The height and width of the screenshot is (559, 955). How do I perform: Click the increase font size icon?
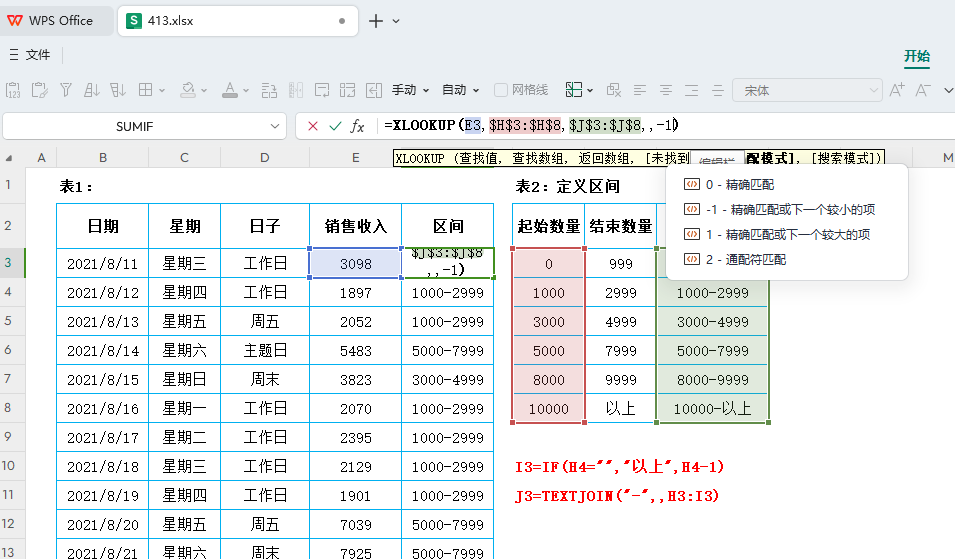click(897, 90)
